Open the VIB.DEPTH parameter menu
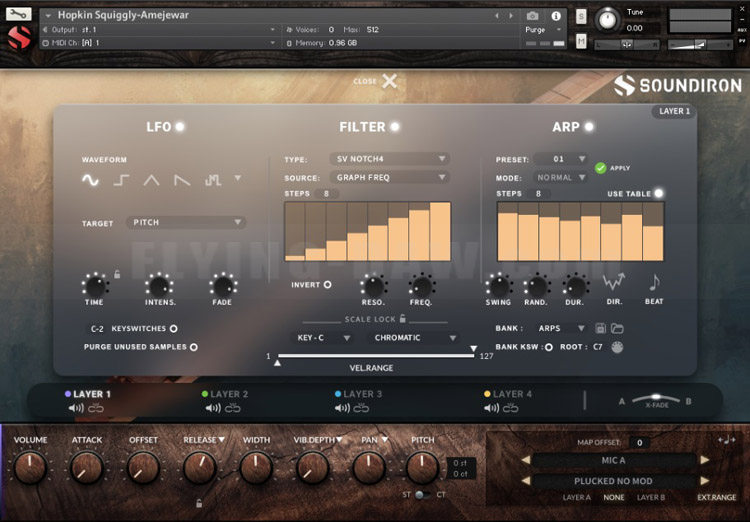 point(339,440)
